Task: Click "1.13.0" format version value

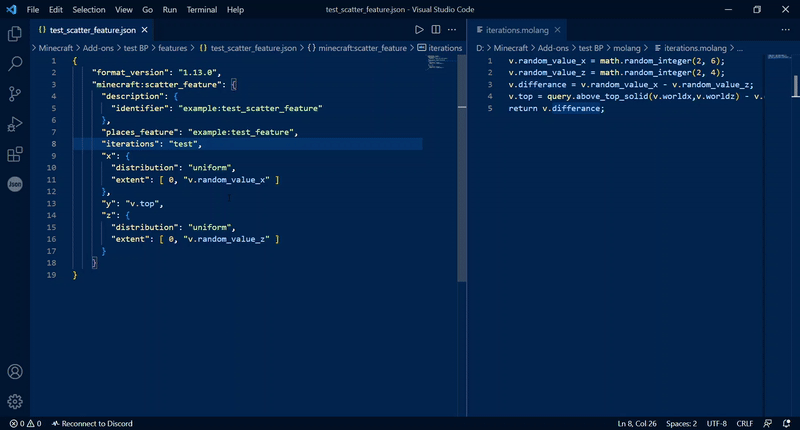Action: click(x=197, y=72)
